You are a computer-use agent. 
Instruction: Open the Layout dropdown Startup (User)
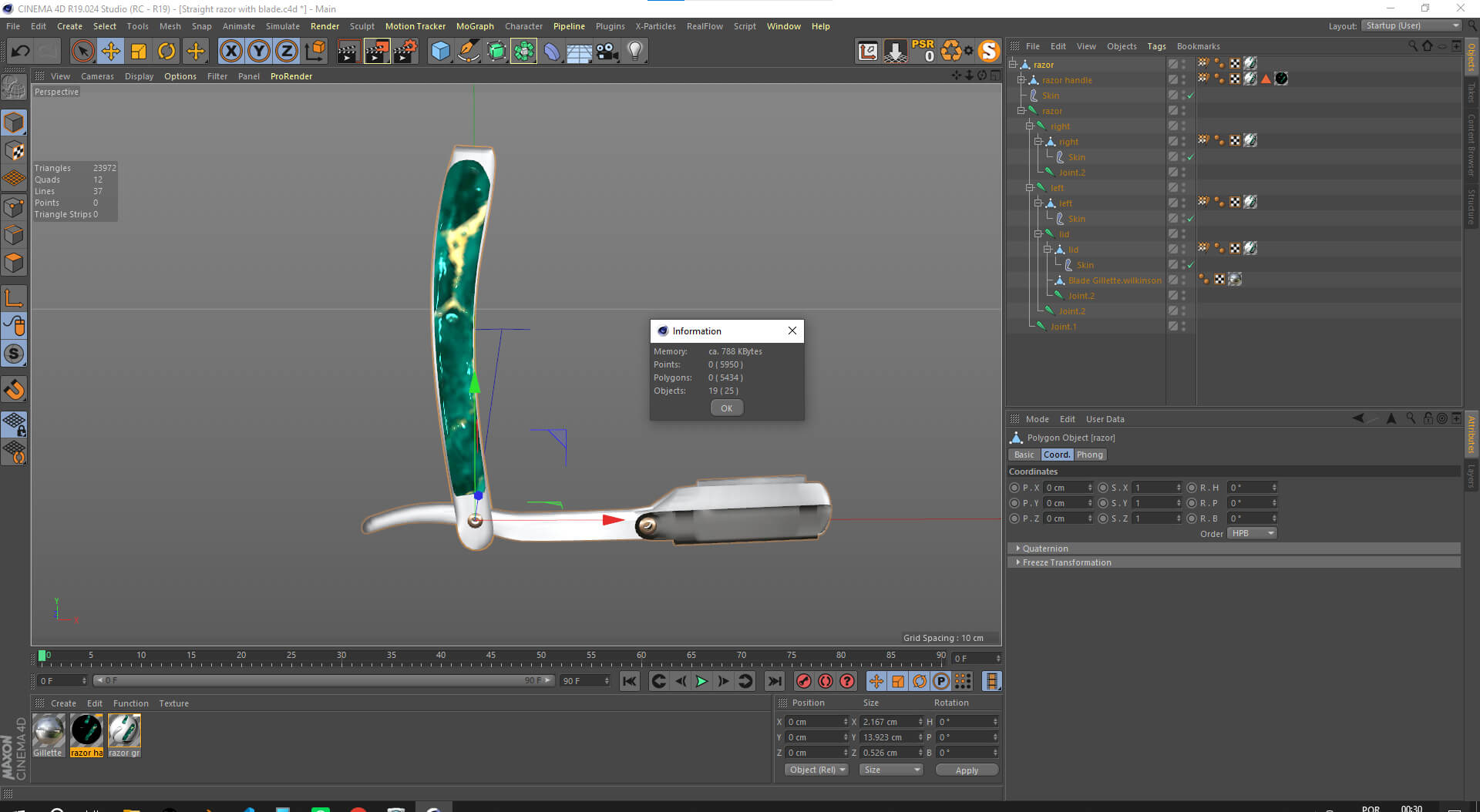click(x=1412, y=26)
